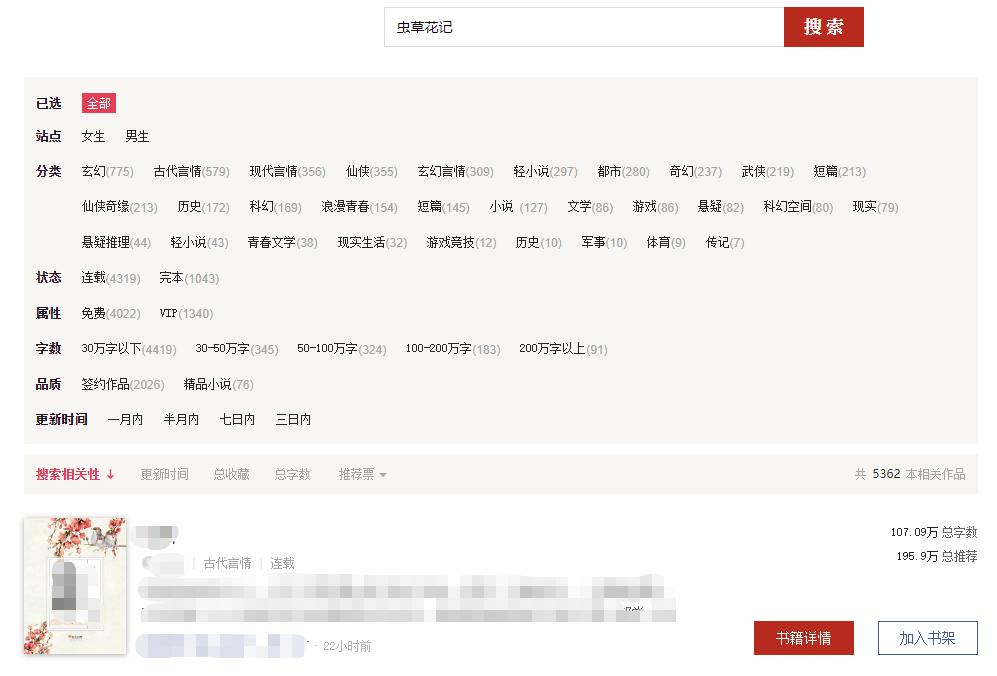
Task: Switch to the 男生 site tab
Action: point(137,137)
